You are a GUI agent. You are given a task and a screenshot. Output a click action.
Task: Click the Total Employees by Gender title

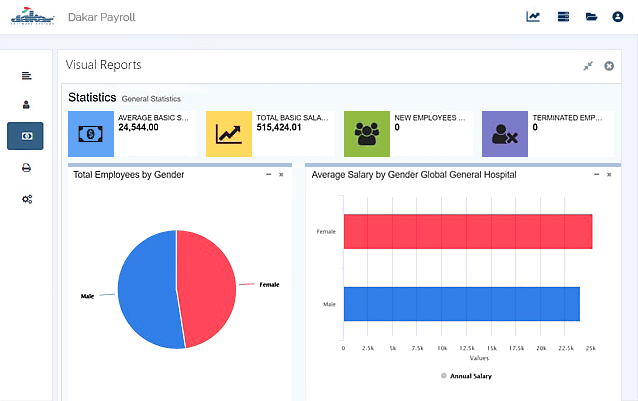(129, 175)
